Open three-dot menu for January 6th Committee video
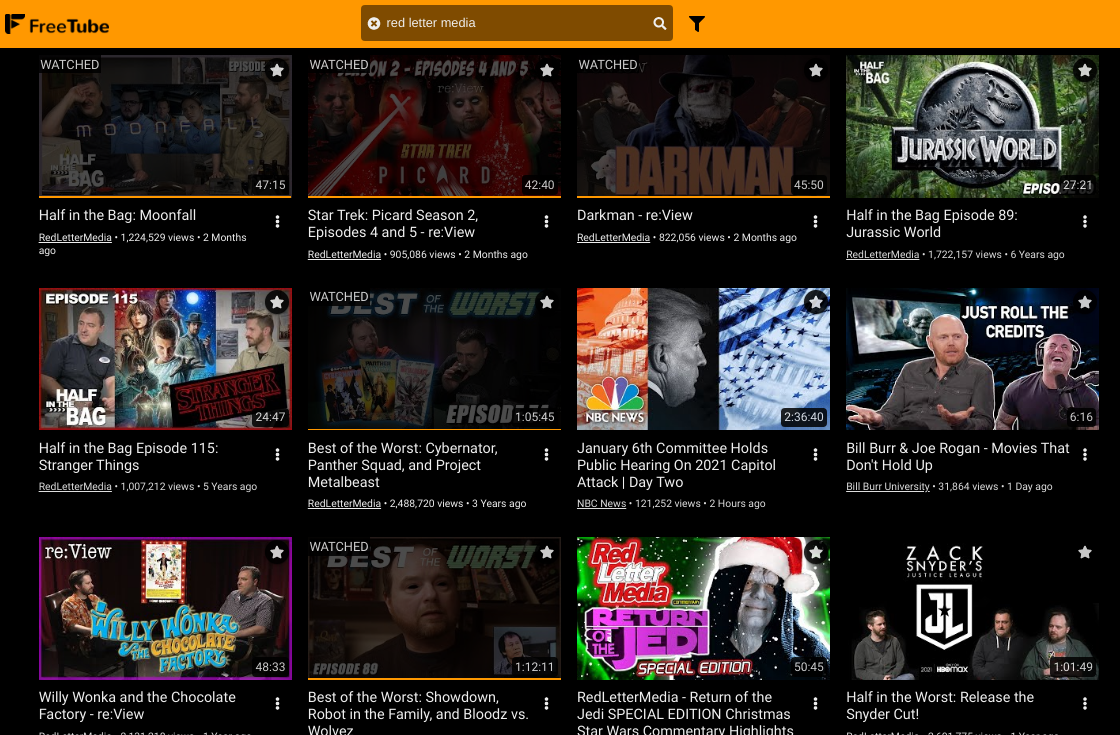Screen dimensions: 1120x735 click(816, 454)
